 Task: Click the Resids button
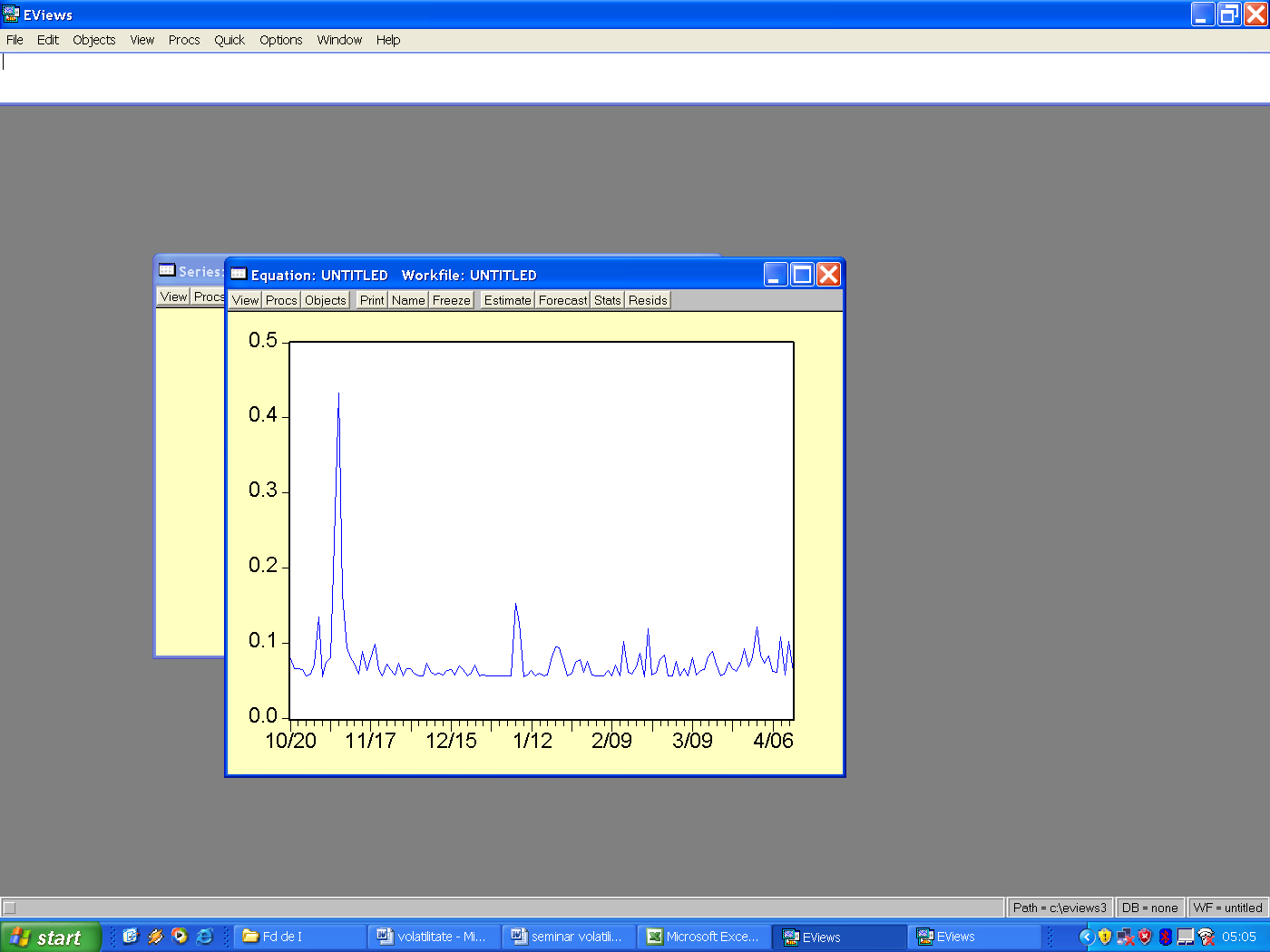click(648, 300)
